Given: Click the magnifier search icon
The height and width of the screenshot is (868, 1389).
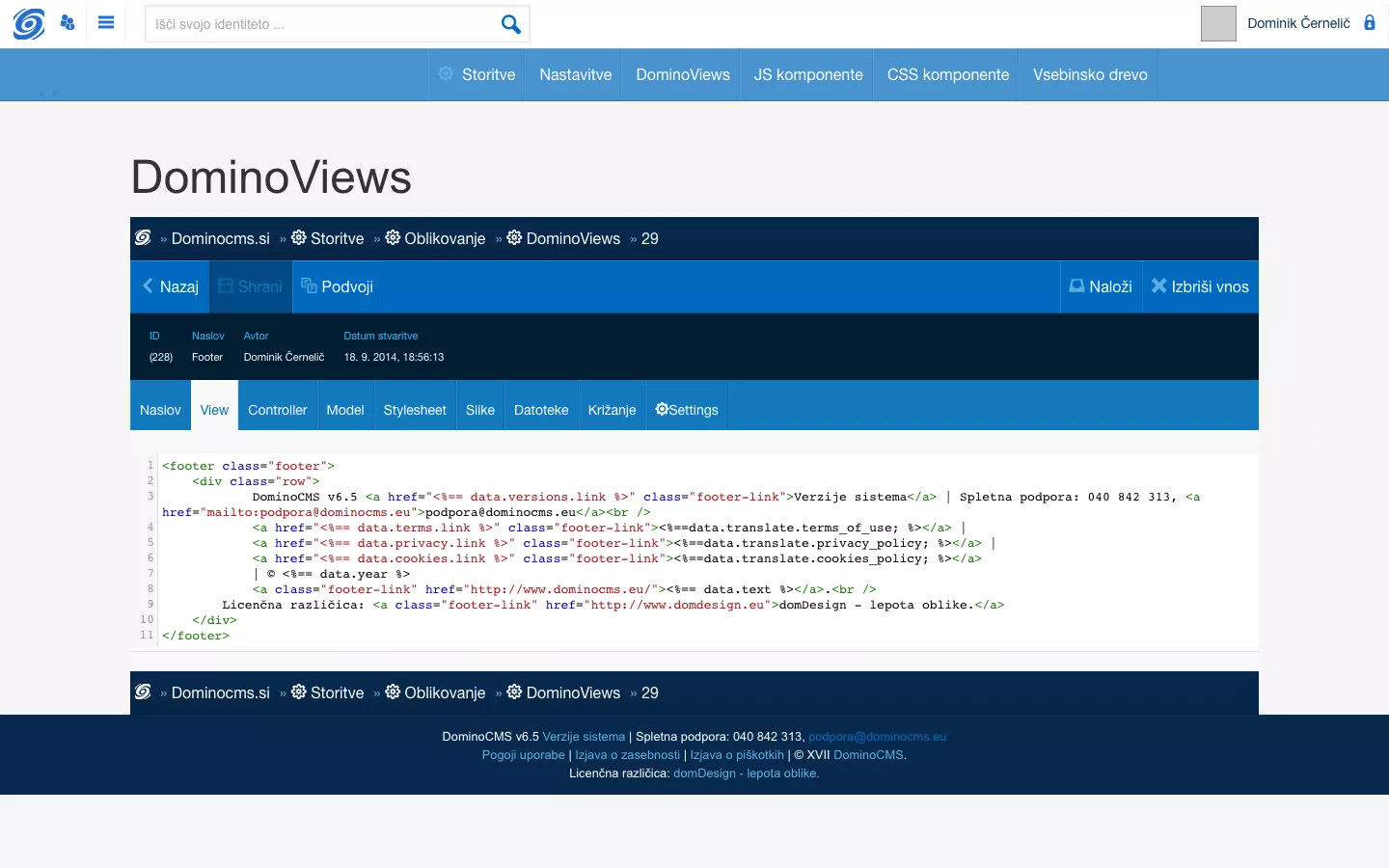Looking at the screenshot, I should 510,24.
